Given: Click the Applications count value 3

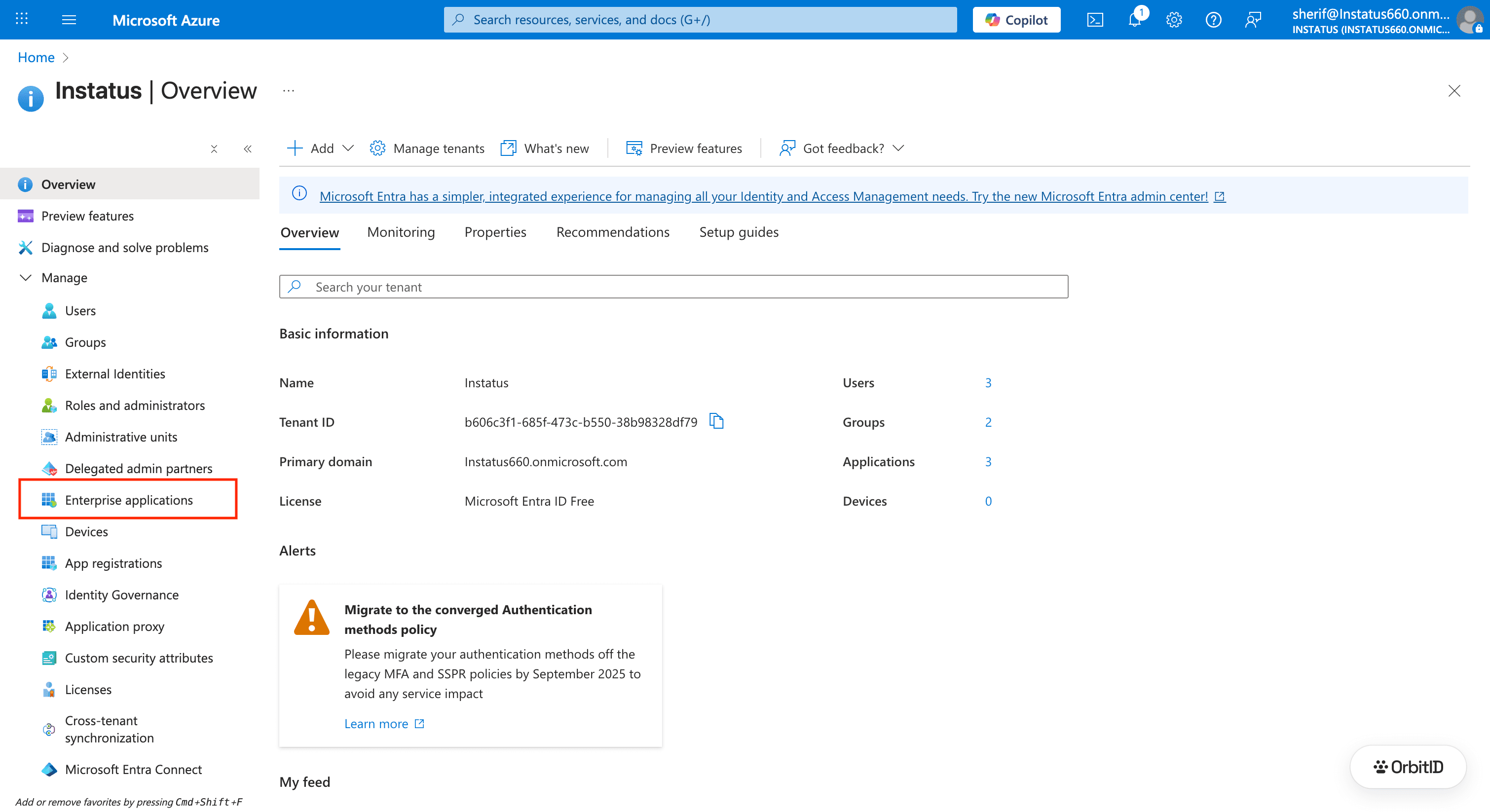Looking at the screenshot, I should click(989, 462).
